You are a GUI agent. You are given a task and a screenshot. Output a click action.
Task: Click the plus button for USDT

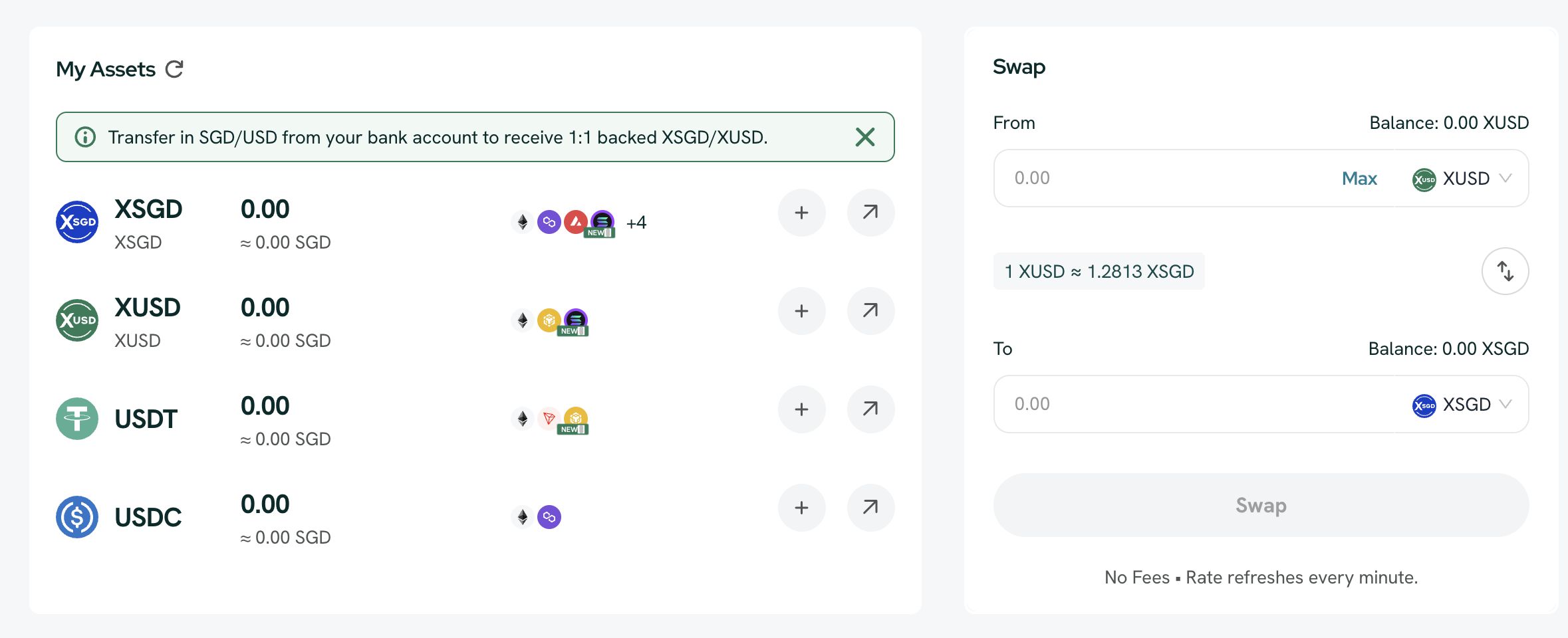(x=801, y=409)
